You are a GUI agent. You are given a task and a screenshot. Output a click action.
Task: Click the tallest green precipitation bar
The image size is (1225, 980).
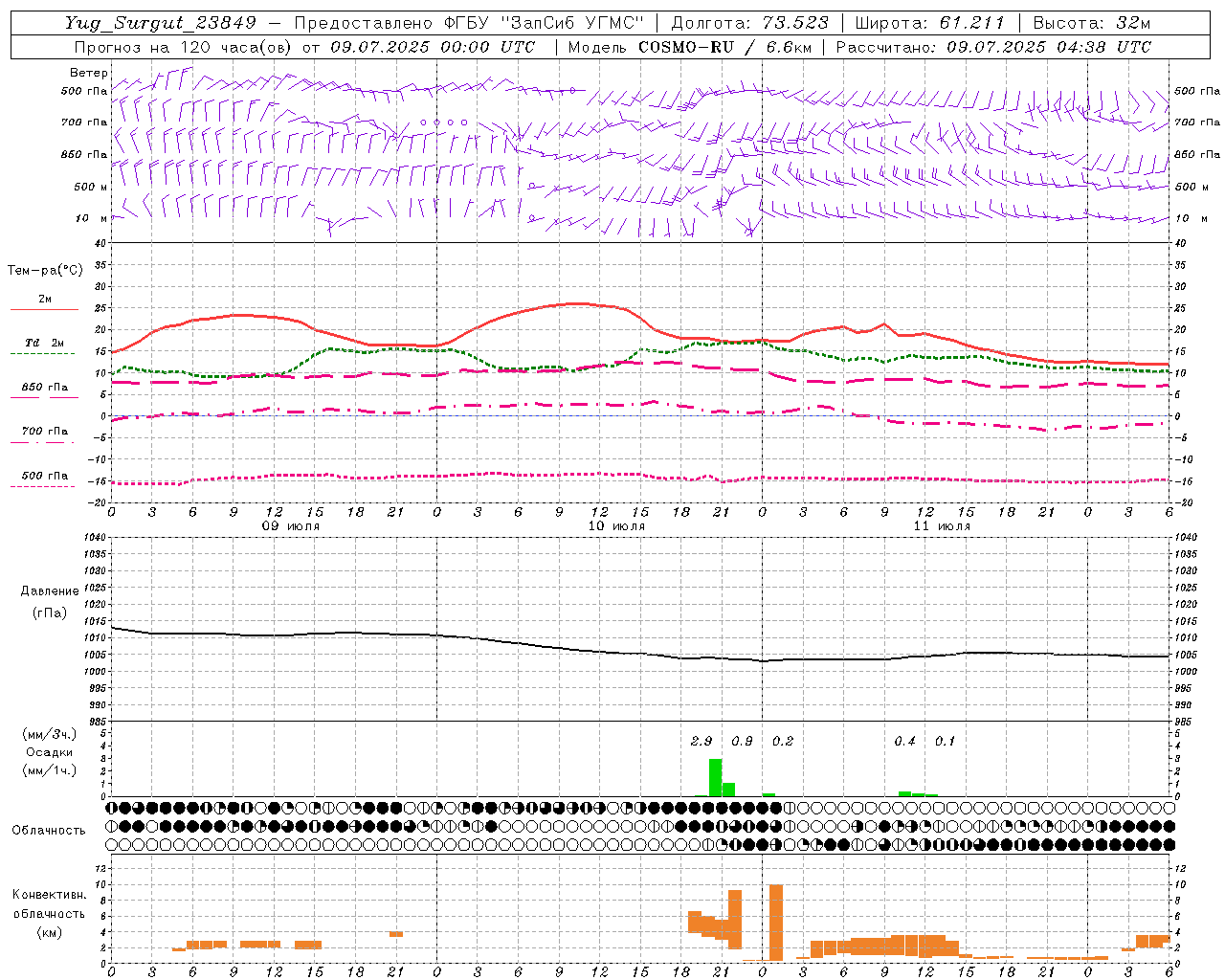click(715, 778)
